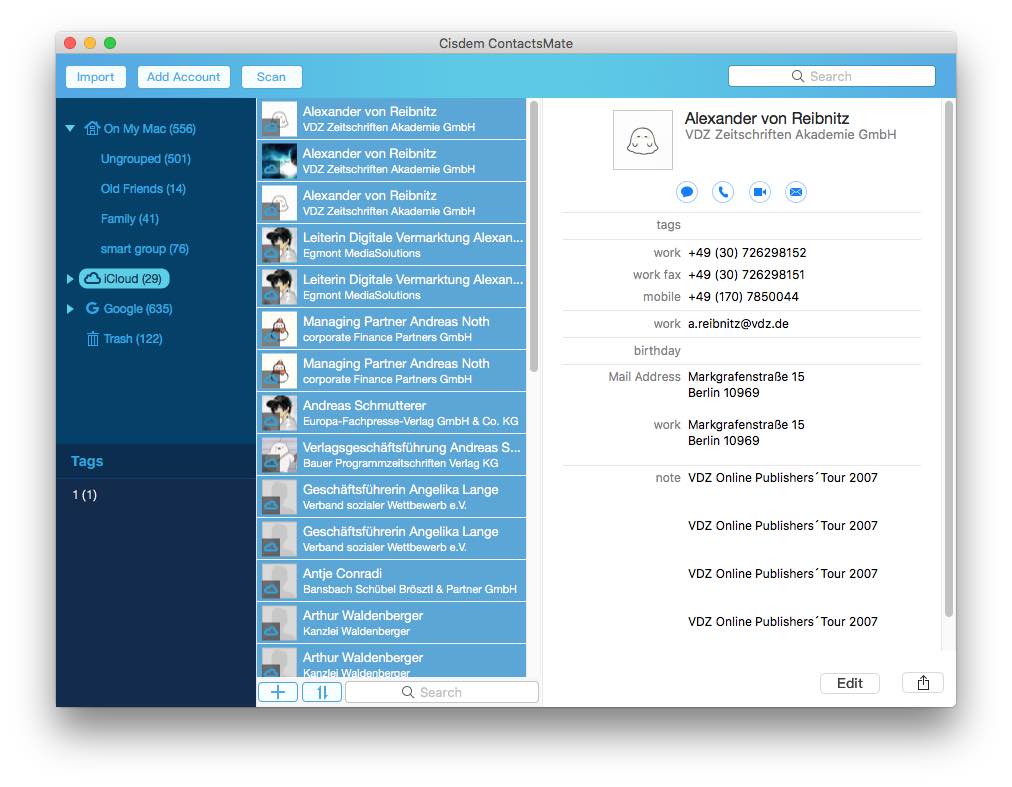Expand the iCloud account
1012x787 pixels.
tap(70, 279)
